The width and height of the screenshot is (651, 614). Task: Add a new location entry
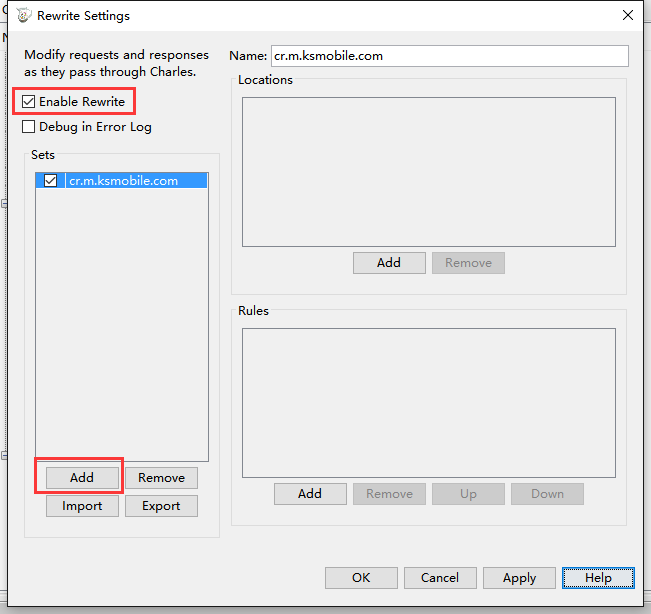(x=389, y=263)
